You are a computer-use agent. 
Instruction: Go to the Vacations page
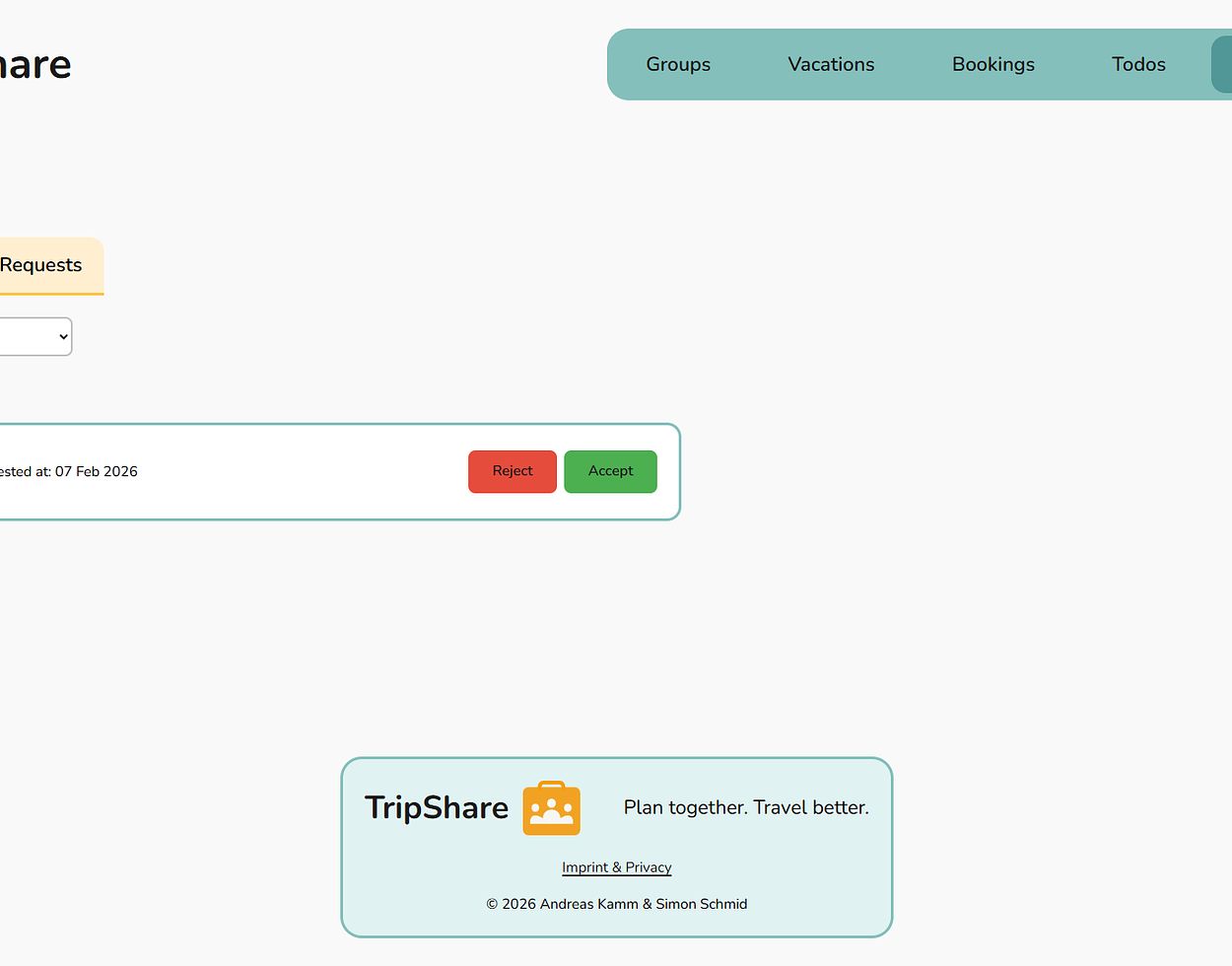[831, 65]
